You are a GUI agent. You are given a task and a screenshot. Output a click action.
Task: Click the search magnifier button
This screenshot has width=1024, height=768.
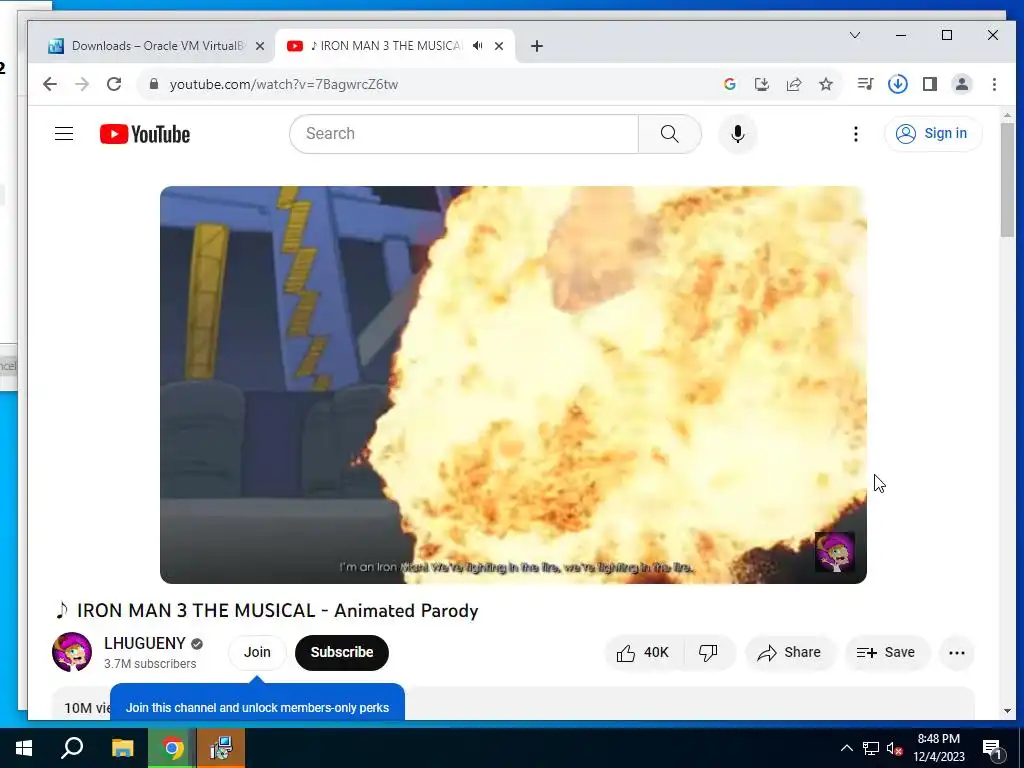click(669, 134)
